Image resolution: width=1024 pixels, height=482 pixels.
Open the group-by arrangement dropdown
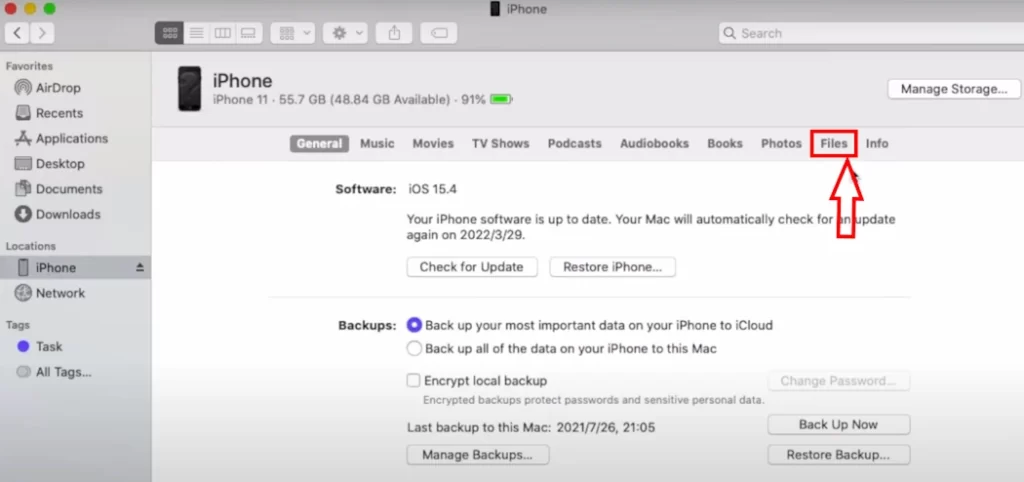point(293,33)
